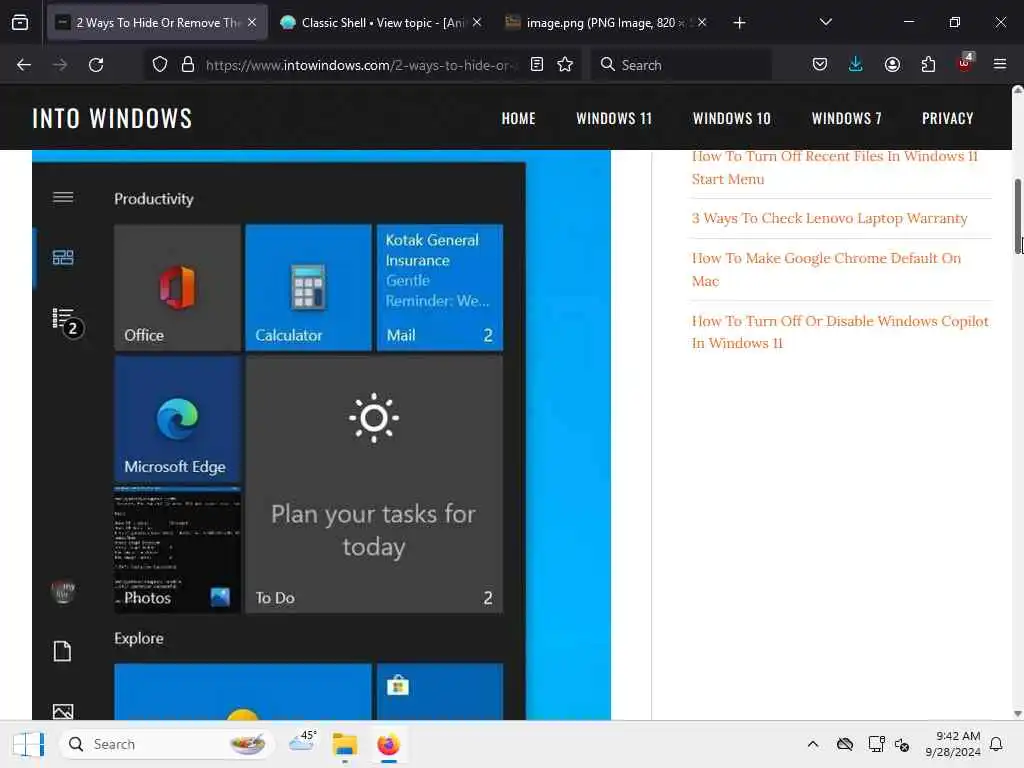Open the weather widget showing 45°
This screenshot has width=1024, height=768.
(302, 743)
